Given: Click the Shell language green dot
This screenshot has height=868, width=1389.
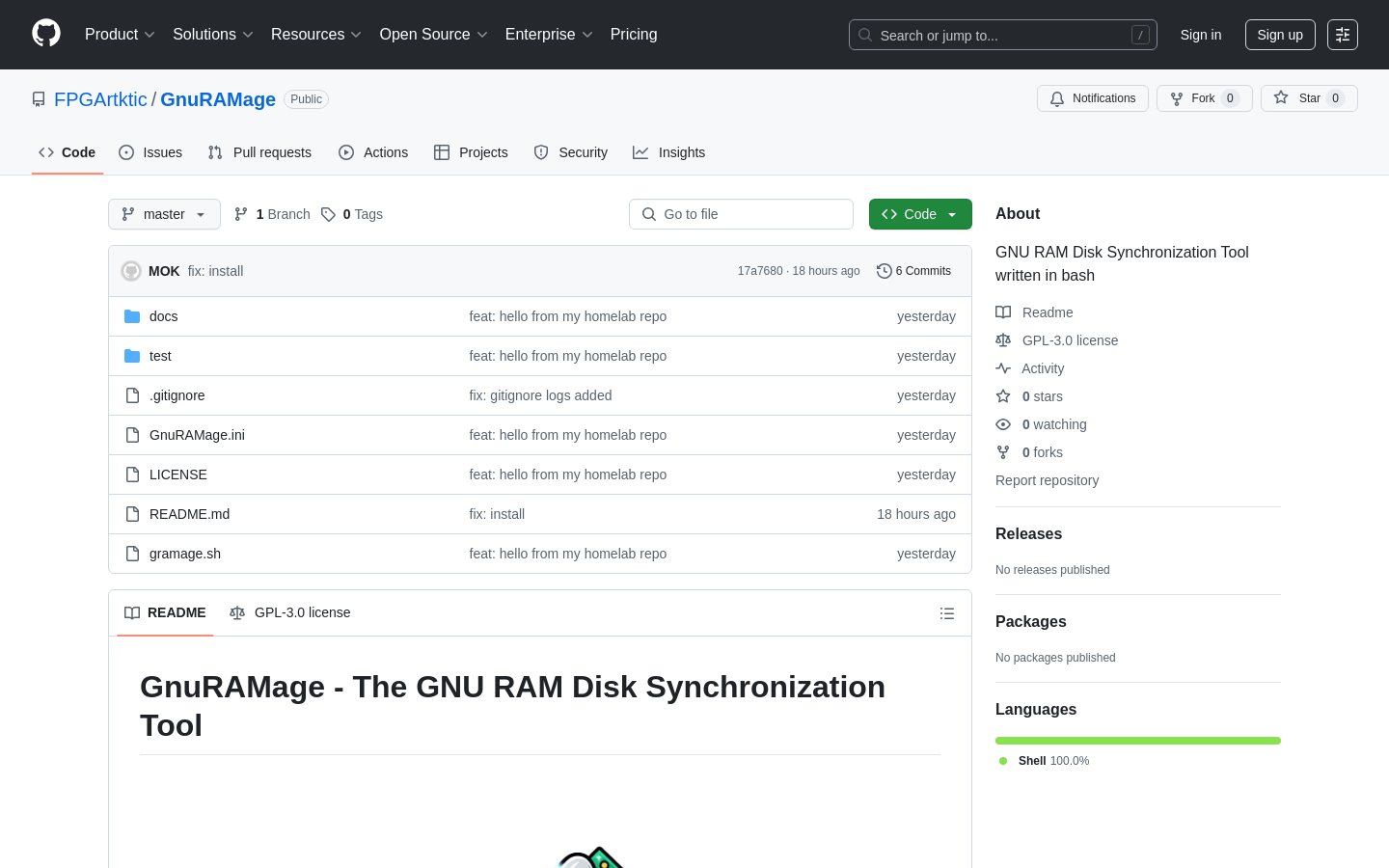Looking at the screenshot, I should coord(1003,761).
